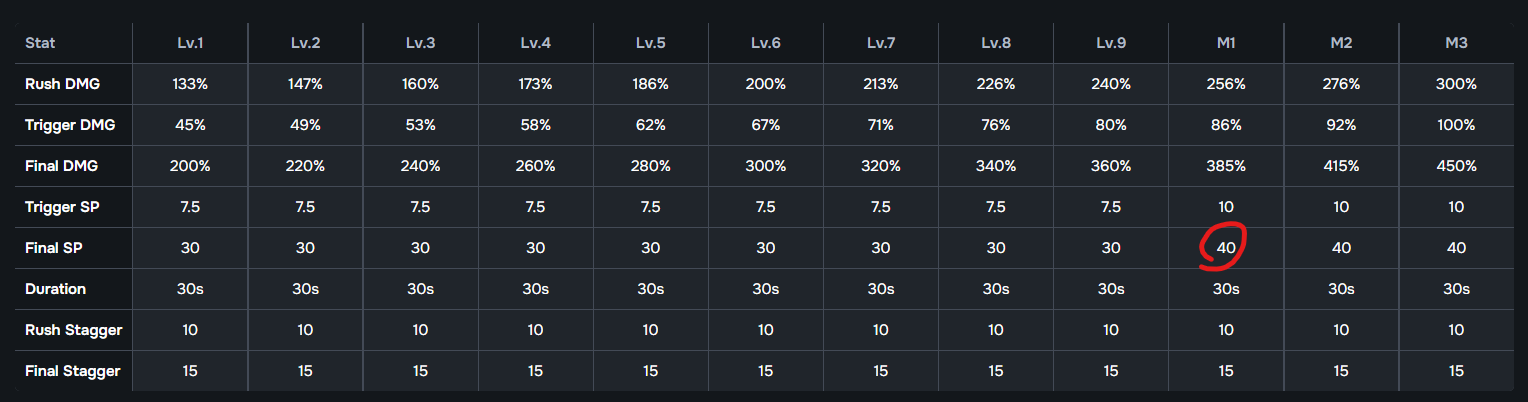
Task: Click the Lv.9 column header
Action: click(1110, 43)
